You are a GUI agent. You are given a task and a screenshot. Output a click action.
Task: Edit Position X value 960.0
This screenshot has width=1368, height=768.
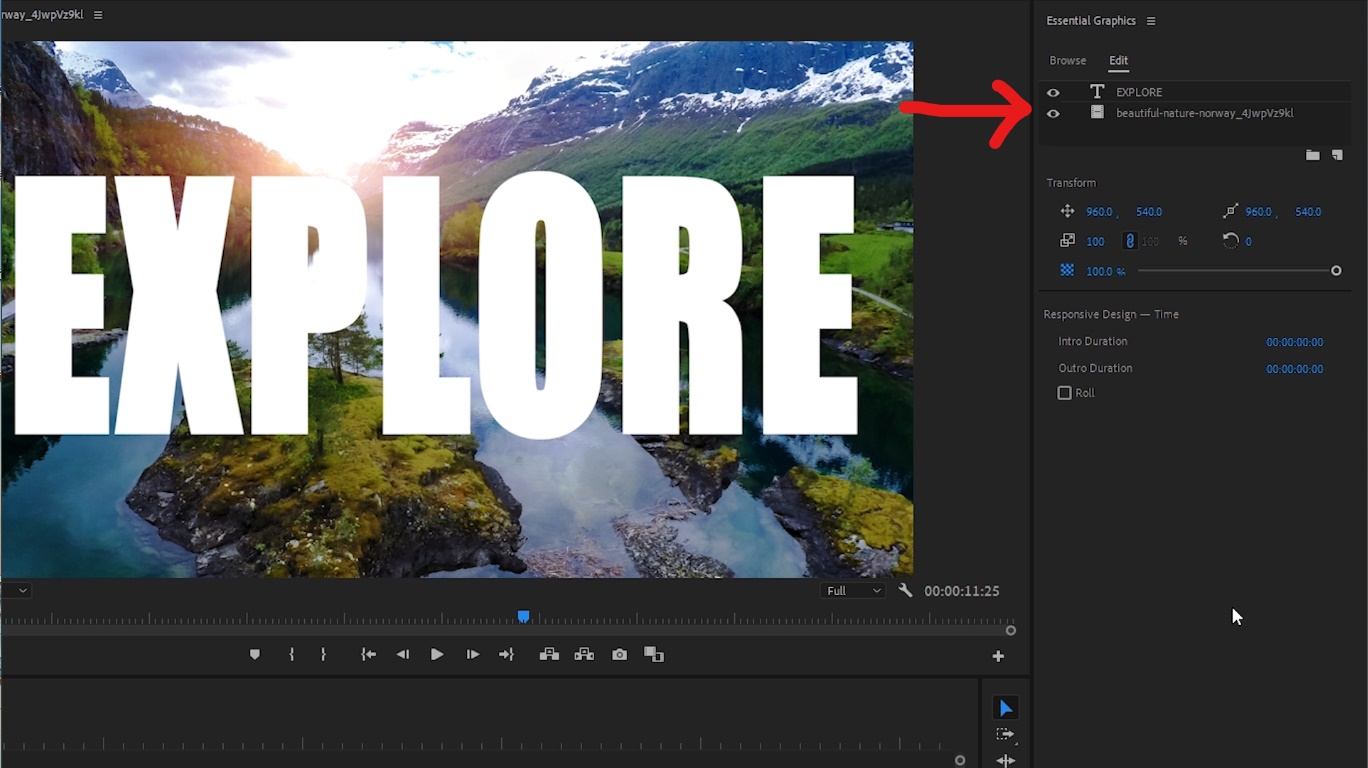(x=1099, y=212)
